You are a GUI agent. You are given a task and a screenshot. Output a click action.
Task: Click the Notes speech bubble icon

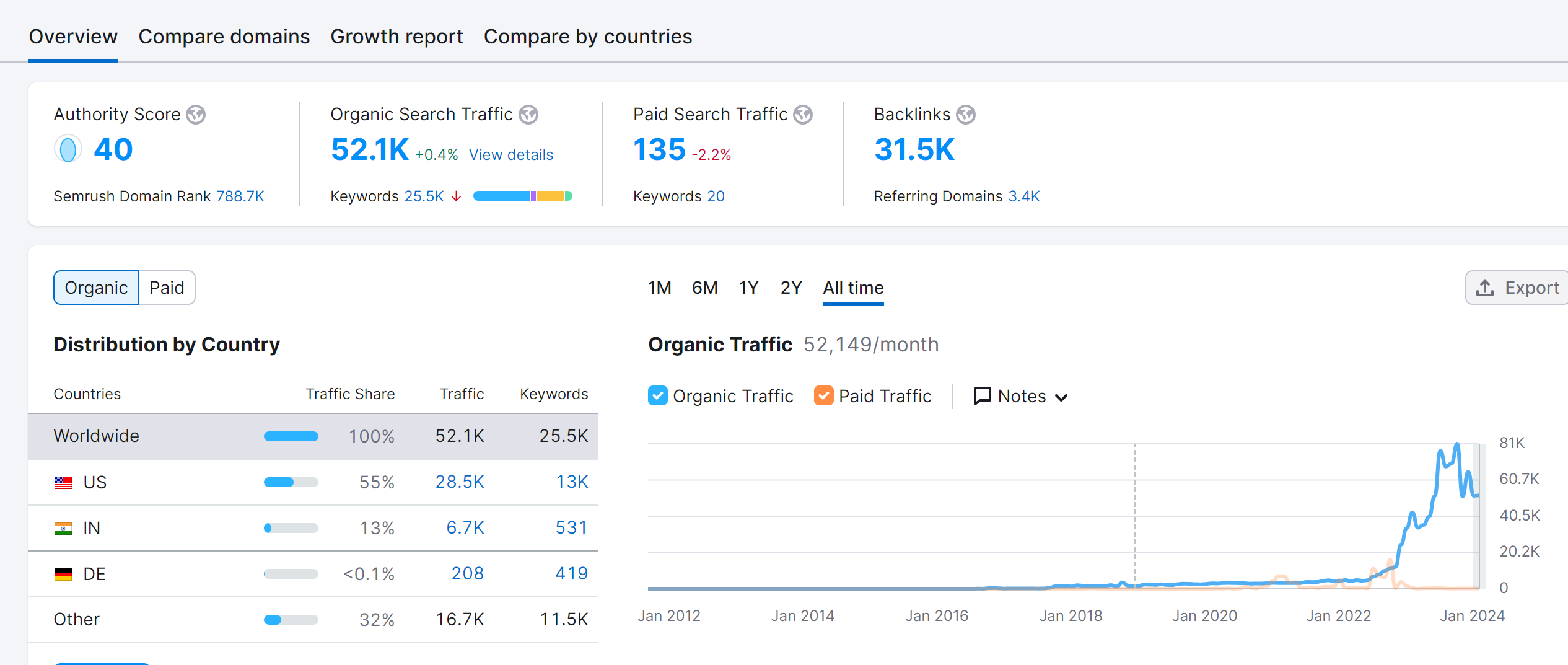click(x=983, y=395)
